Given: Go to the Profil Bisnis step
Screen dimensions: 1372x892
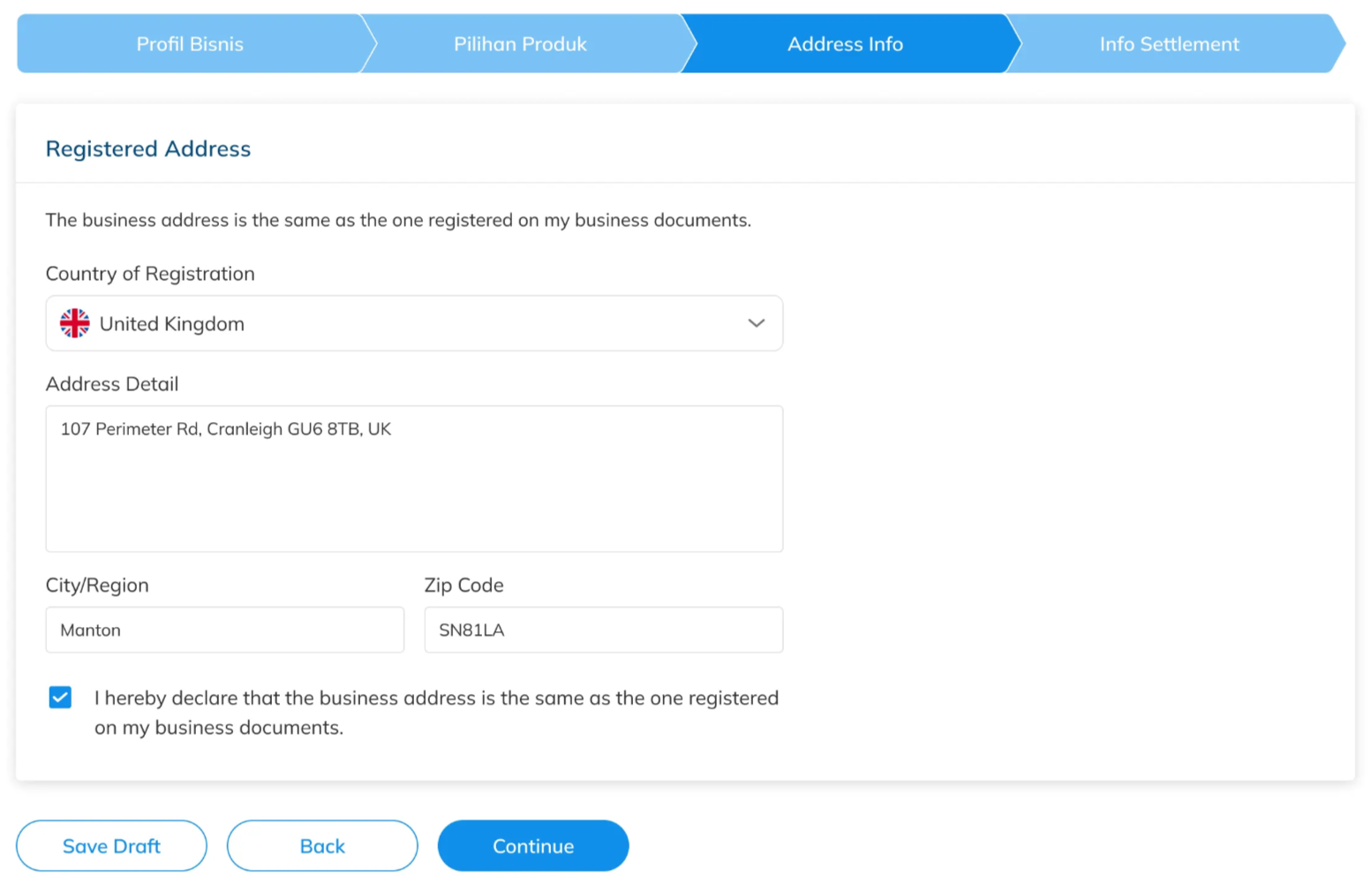Looking at the screenshot, I should coord(189,44).
